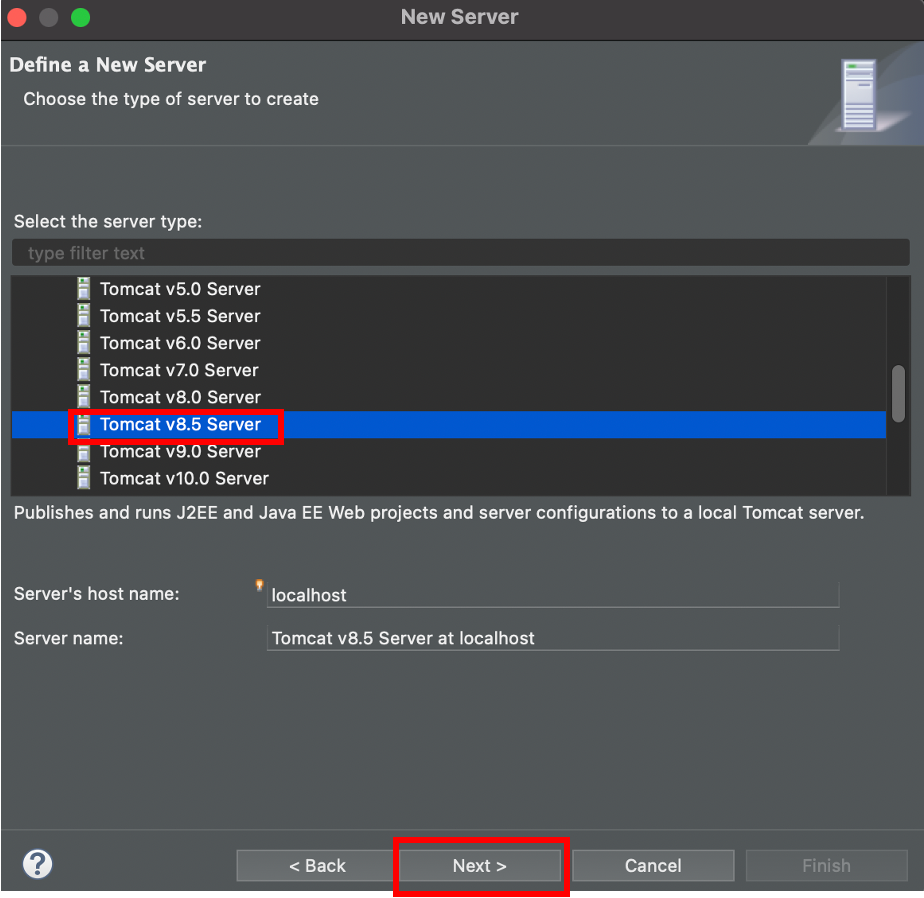Click the Server name field
Viewport: 924px width, 898px height.
tap(553, 638)
